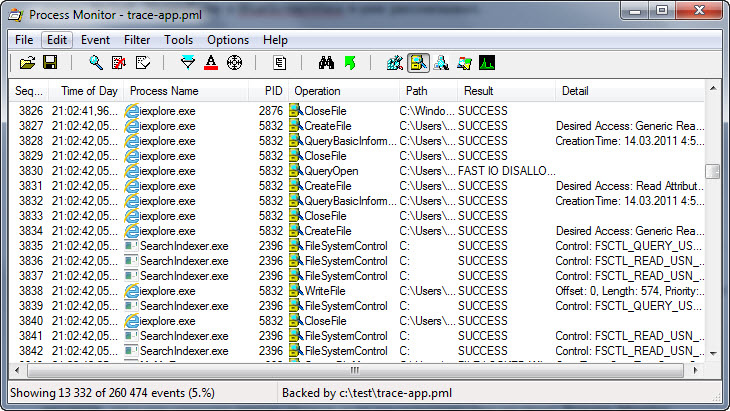Sort by Process Name column header
730x411 pixels.
point(186,91)
